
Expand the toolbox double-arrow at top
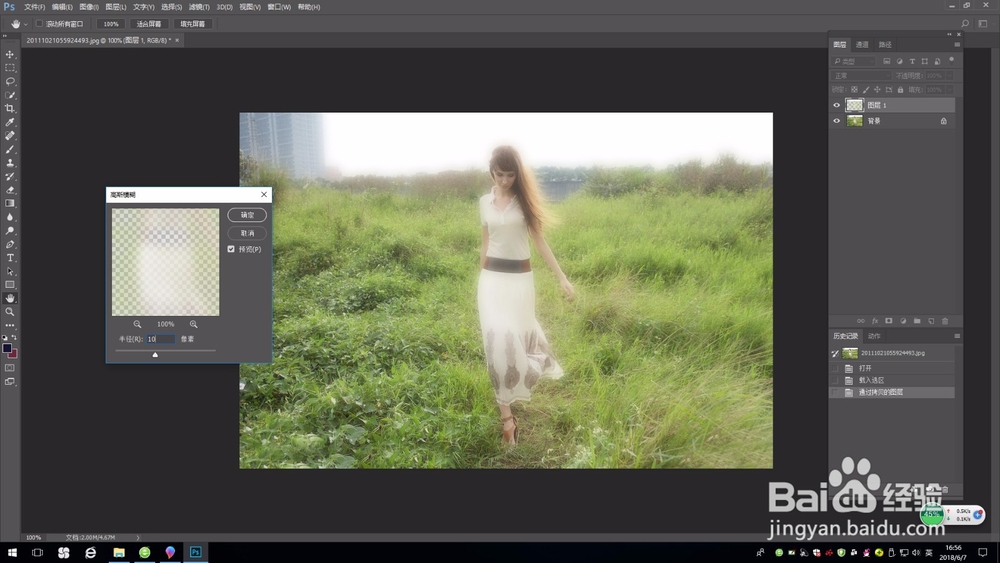(5, 36)
